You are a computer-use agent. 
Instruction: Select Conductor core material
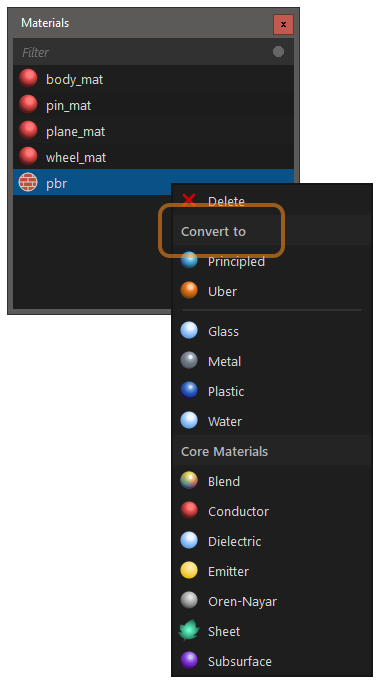272,511
